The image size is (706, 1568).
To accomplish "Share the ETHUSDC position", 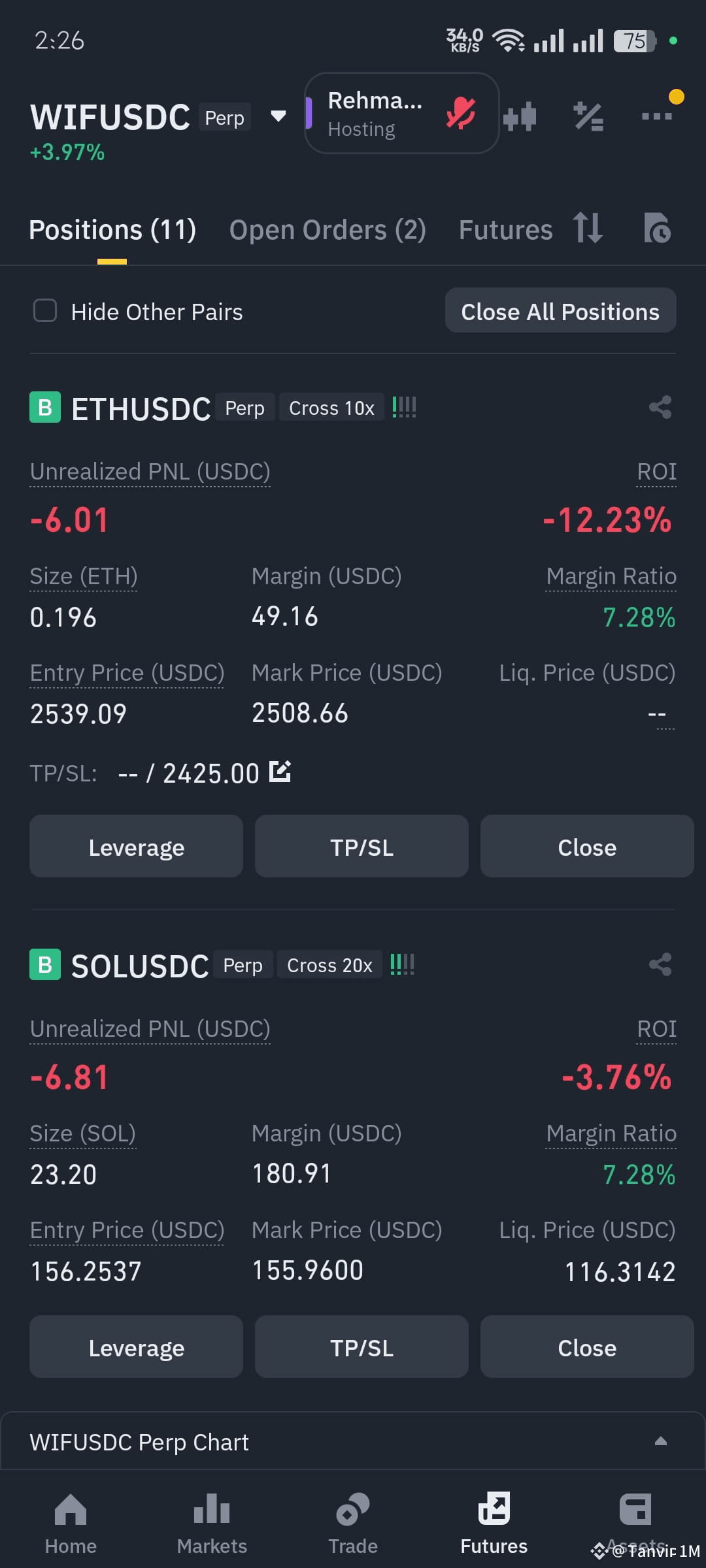I will coord(660,407).
